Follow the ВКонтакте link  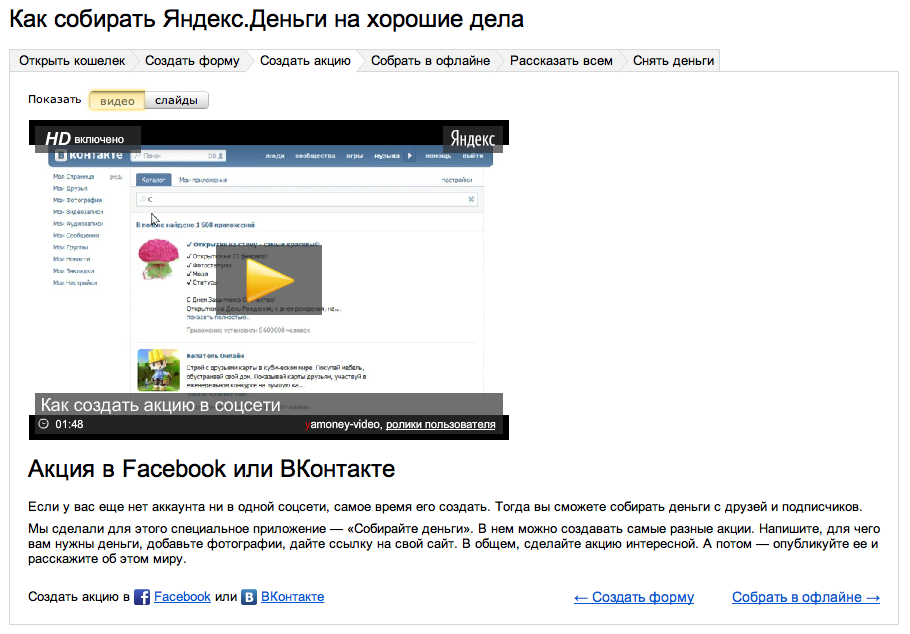292,597
